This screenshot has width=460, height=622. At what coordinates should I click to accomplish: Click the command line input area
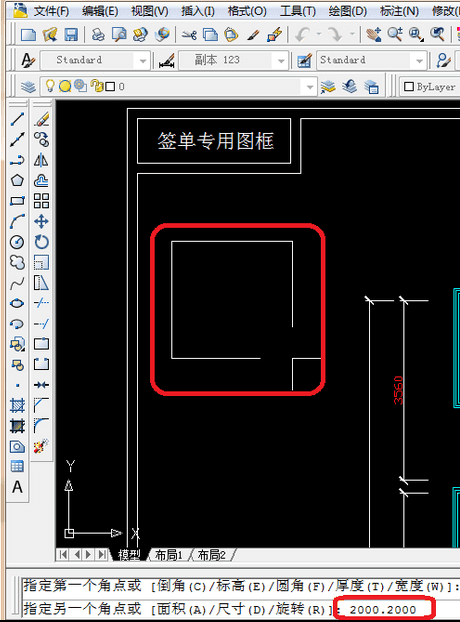[x=240, y=609]
